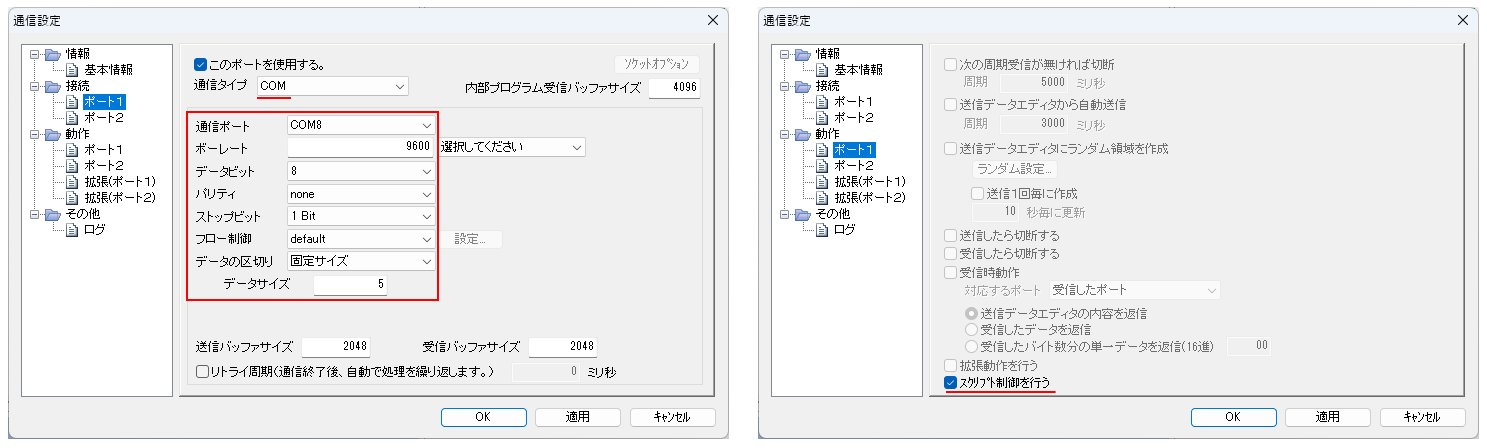The height and width of the screenshot is (448, 1487).
Task: Click the 動作 folder icon in left dialog
Action: click(x=52, y=134)
